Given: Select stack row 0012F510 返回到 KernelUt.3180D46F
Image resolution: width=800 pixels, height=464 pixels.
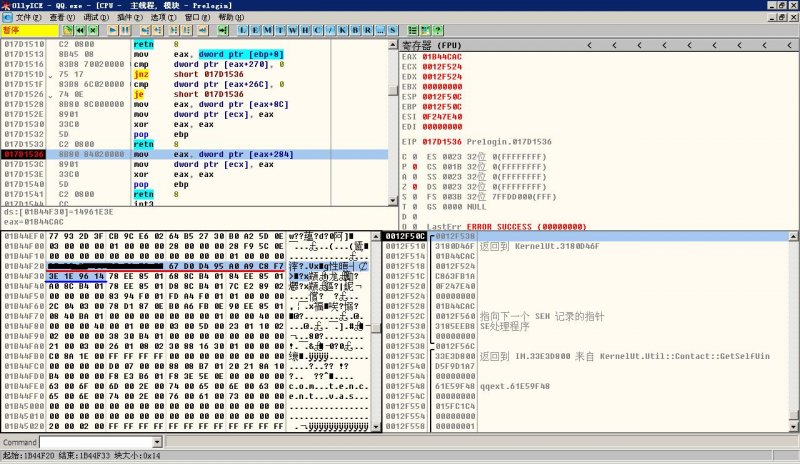Looking at the screenshot, I should click(586, 246).
